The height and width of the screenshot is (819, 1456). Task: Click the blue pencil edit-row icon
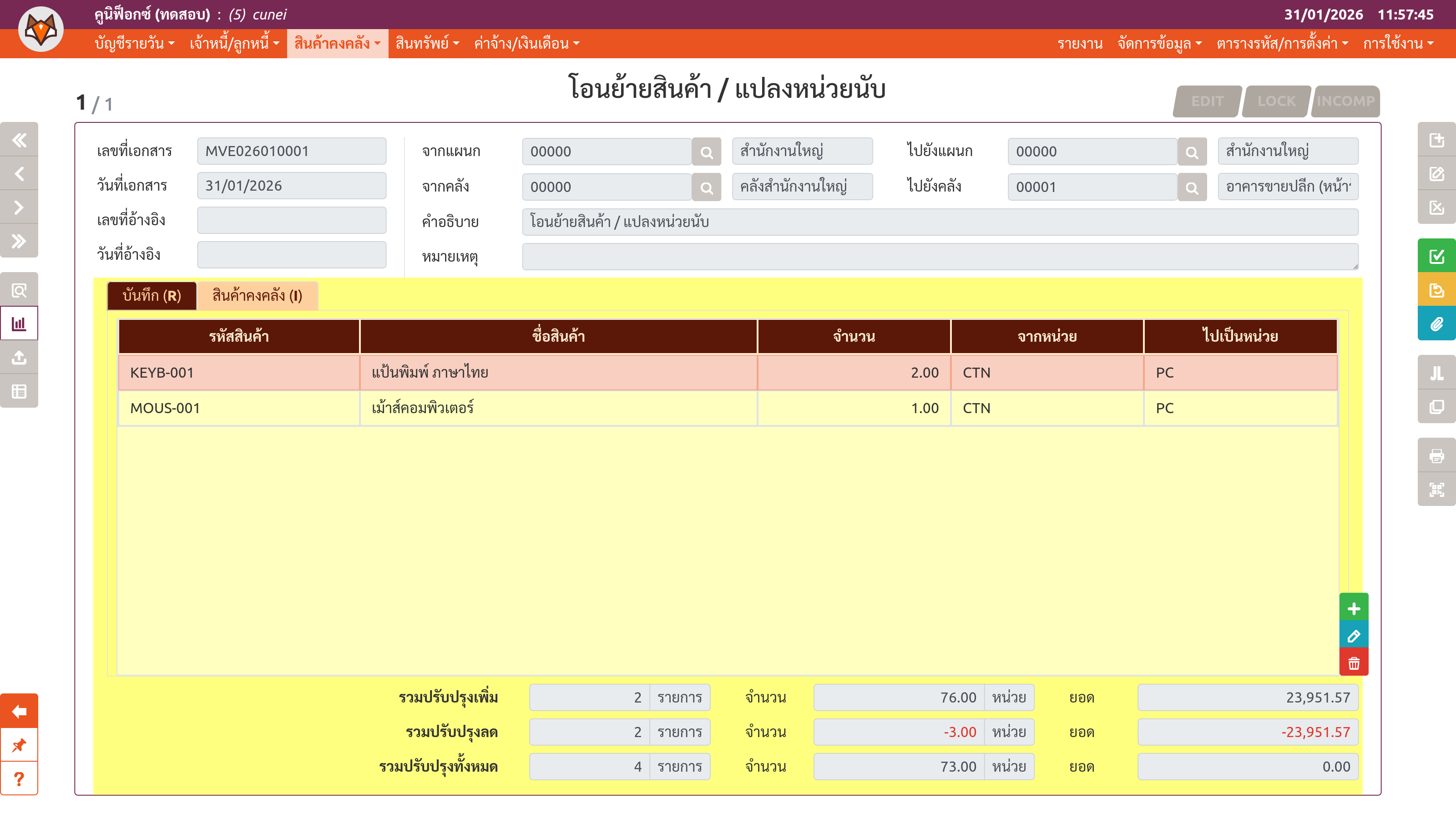tap(1353, 636)
